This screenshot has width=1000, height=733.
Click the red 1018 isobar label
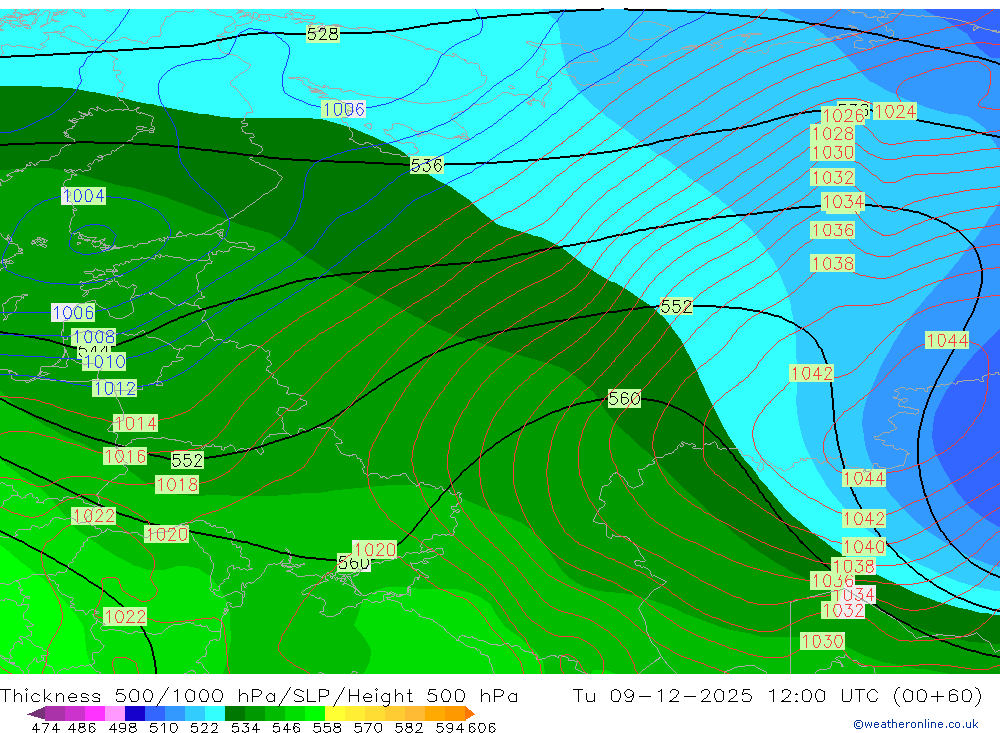coord(177,484)
